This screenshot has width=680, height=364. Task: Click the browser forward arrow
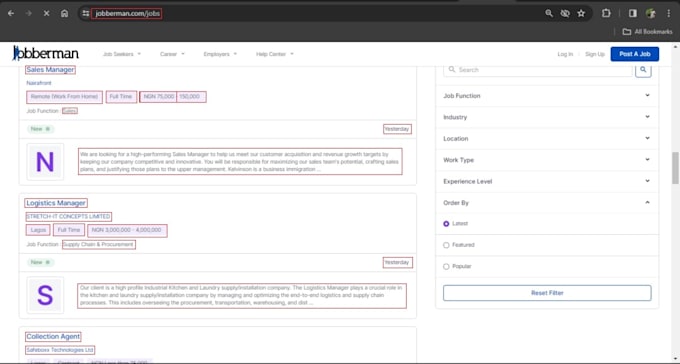[29, 13]
